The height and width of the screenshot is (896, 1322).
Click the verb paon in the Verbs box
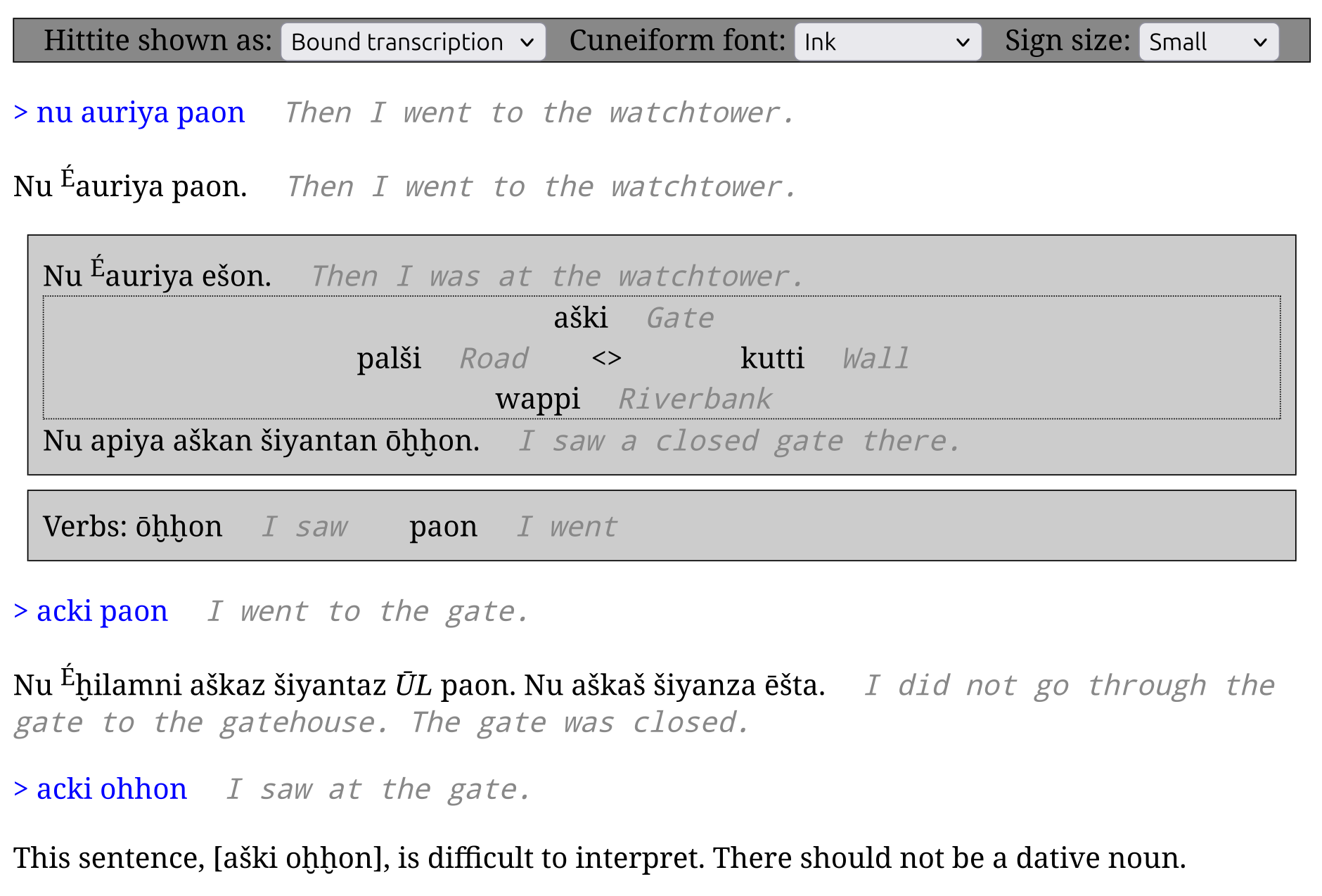click(x=443, y=527)
